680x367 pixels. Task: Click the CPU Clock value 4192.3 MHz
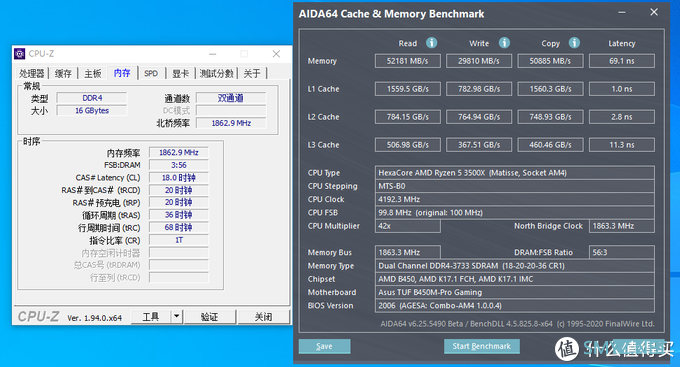(515, 200)
